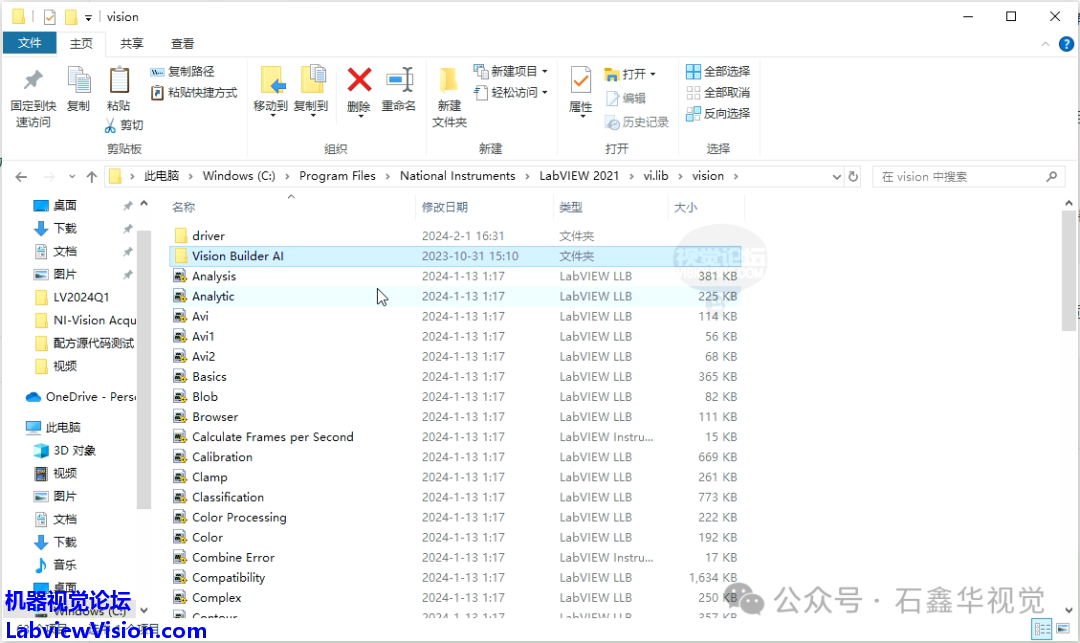
Task: Open the Properties icon in ribbon
Action: pos(581,82)
